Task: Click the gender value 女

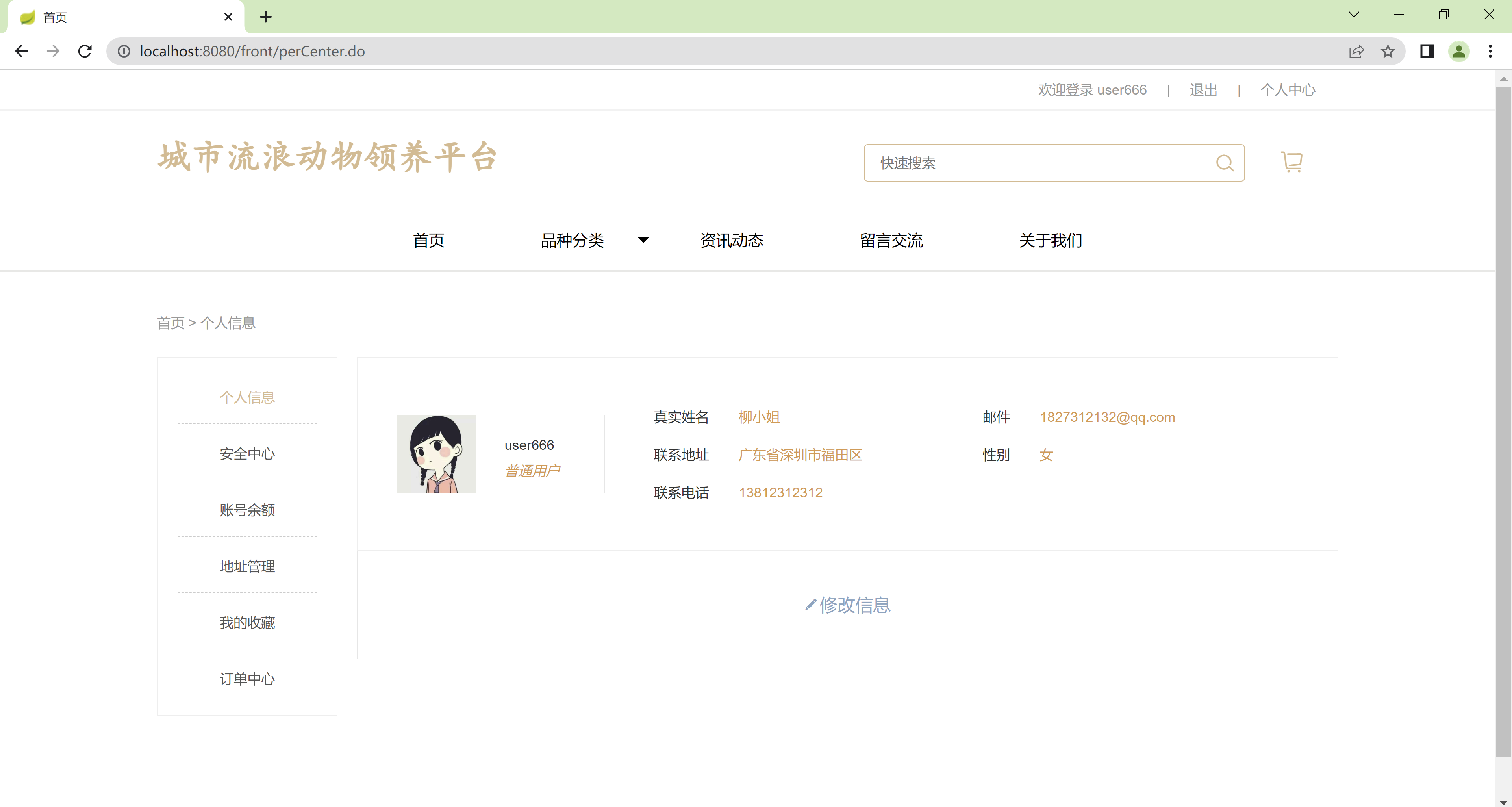Action: tap(1046, 455)
